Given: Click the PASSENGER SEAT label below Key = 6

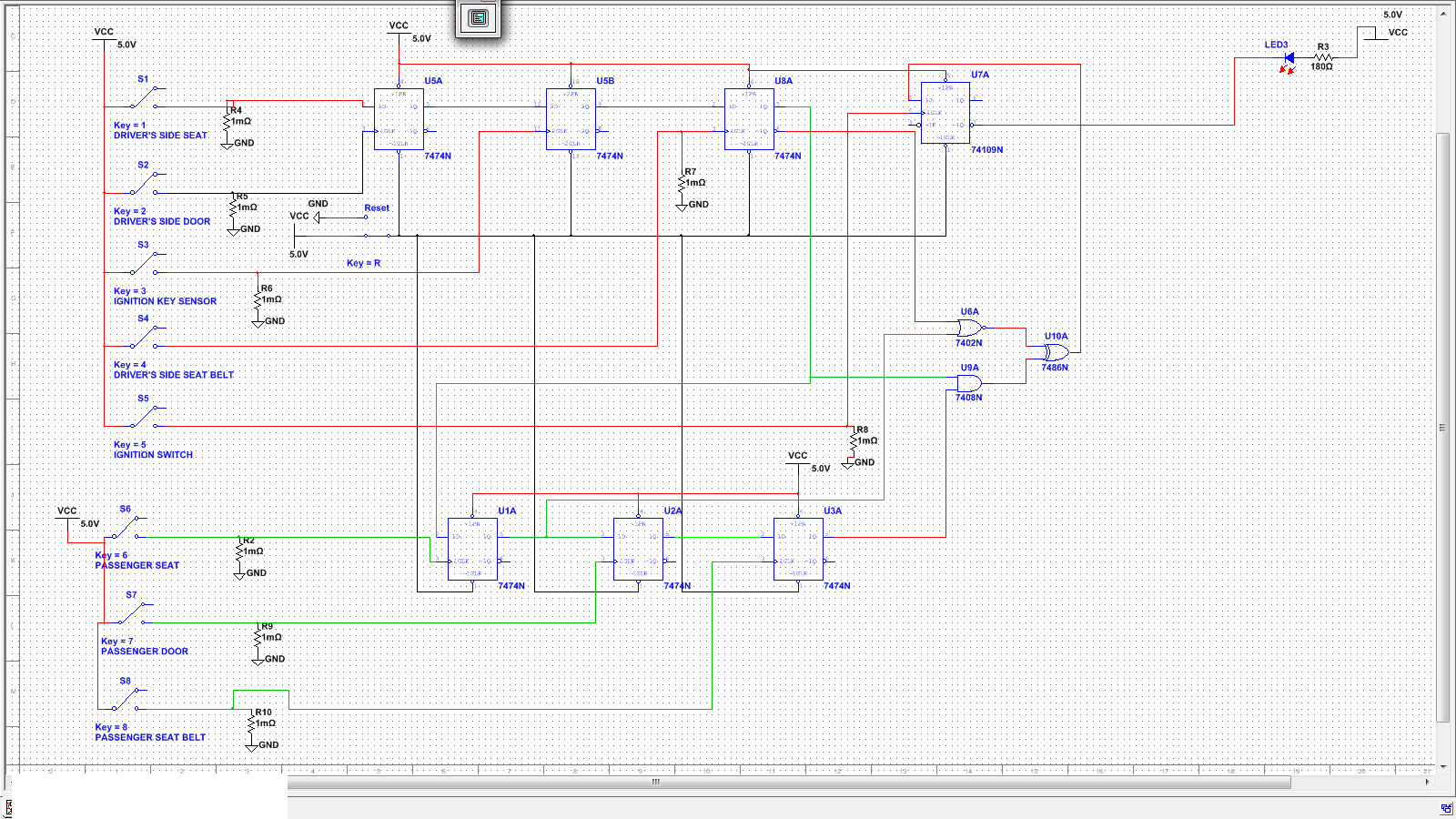Looking at the screenshot, I should click(x=137, y=565).
